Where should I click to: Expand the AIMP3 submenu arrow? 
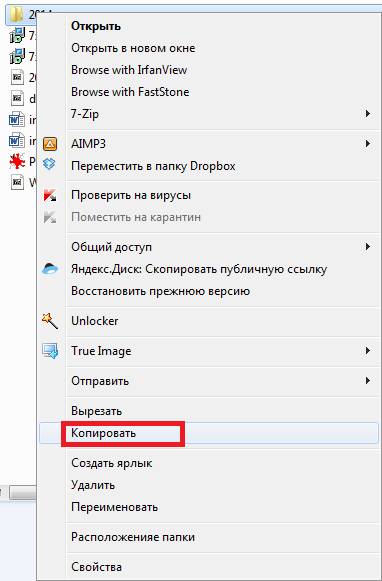point(368,143)
